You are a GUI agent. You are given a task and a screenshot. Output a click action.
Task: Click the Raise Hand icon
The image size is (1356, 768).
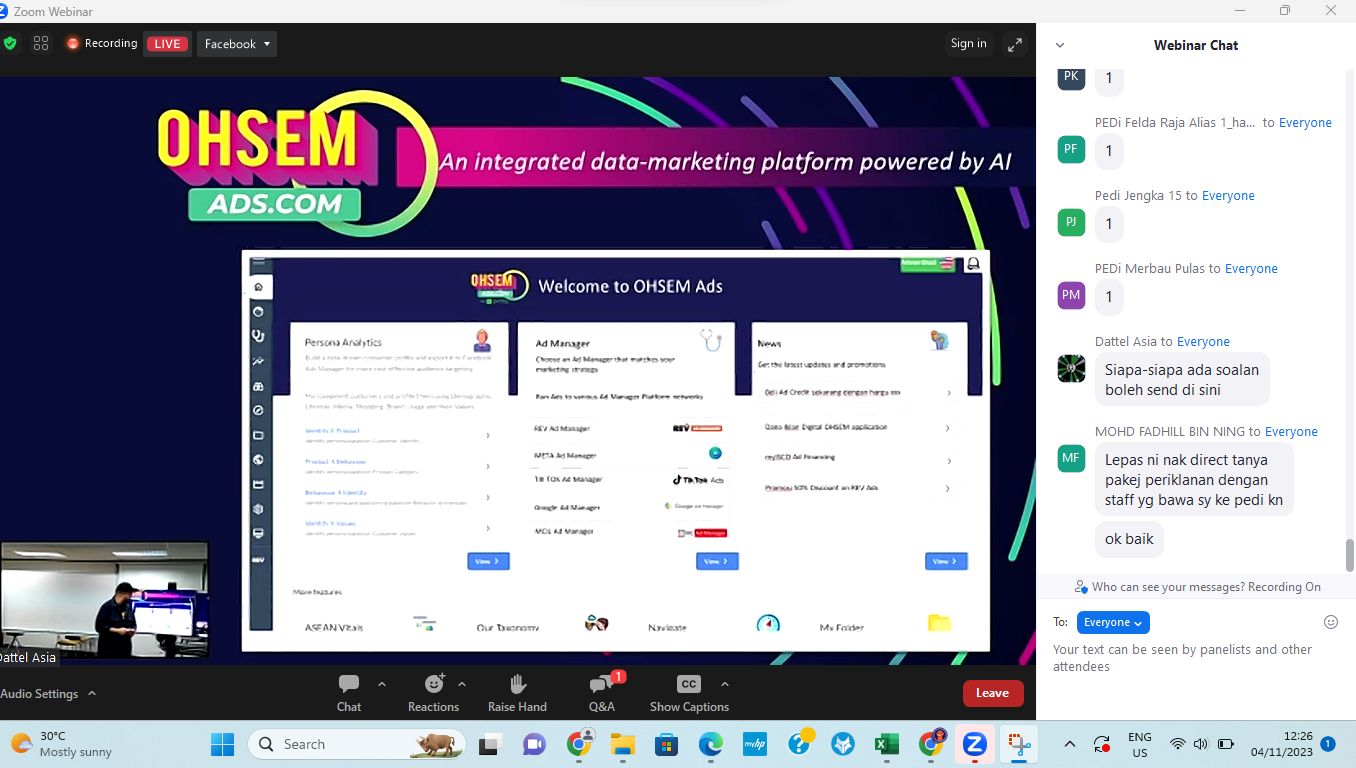517,685
